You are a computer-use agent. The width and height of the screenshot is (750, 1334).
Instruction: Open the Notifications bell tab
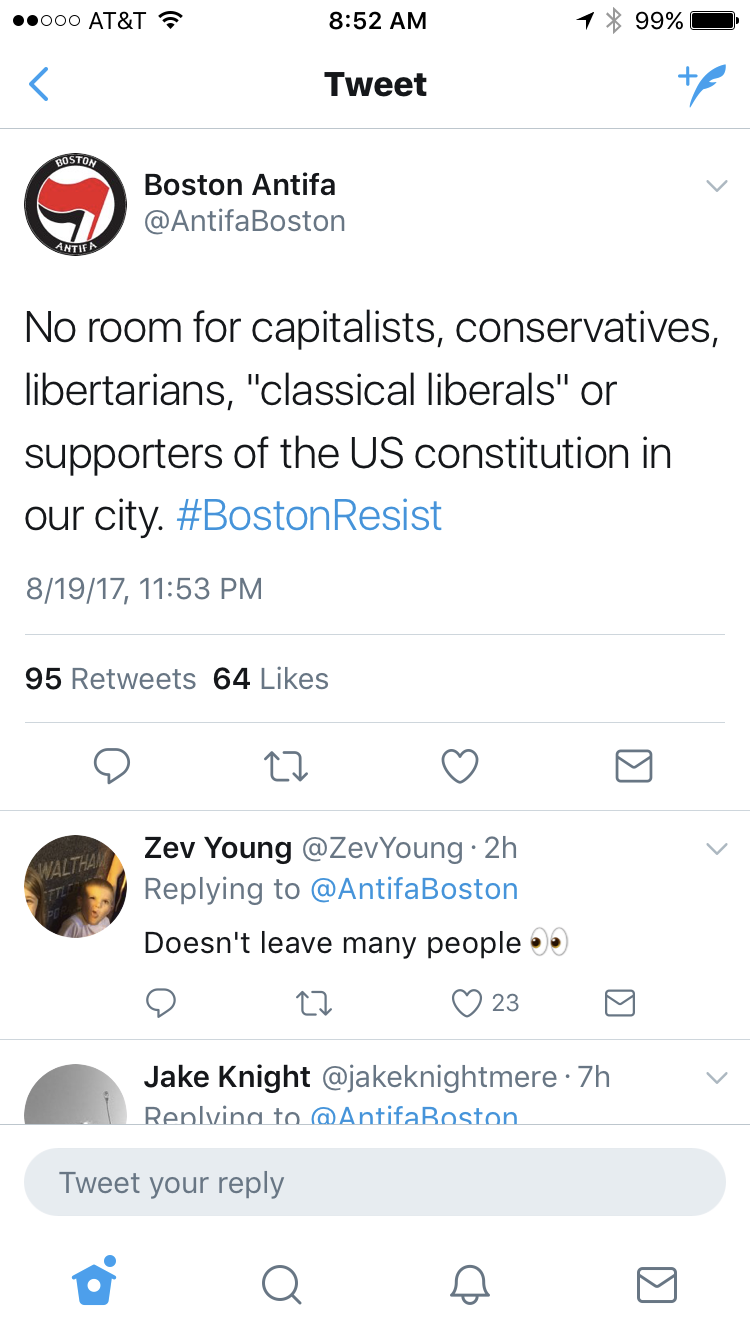(x=468, y=1284)
